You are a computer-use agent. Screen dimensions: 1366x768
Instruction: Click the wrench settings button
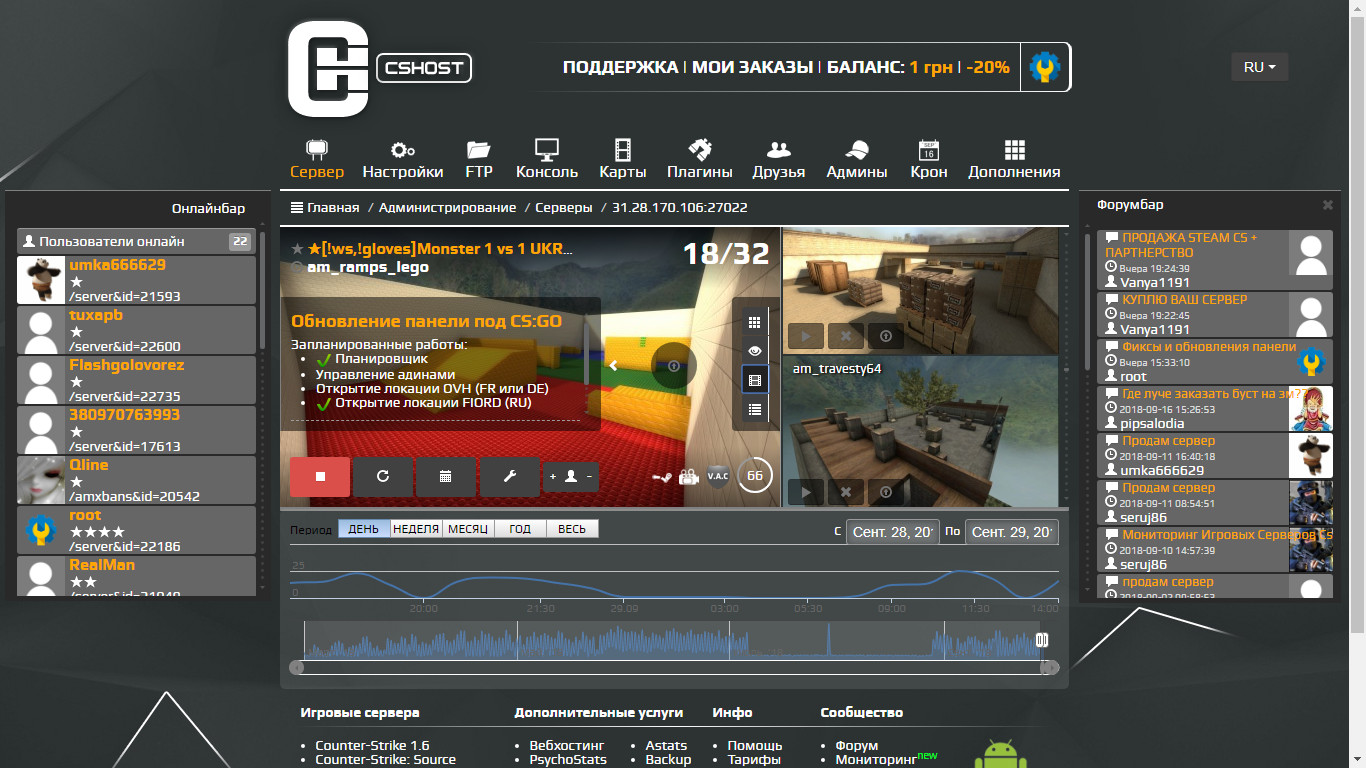509,477
